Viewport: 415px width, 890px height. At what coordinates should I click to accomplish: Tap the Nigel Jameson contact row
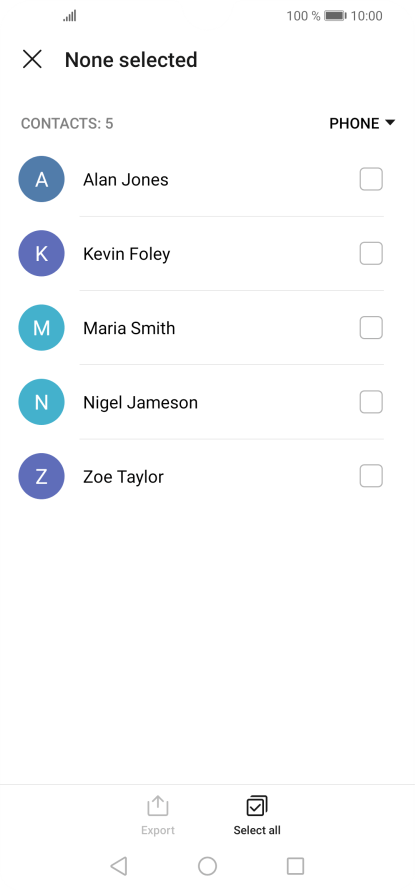tap(207, 402)
